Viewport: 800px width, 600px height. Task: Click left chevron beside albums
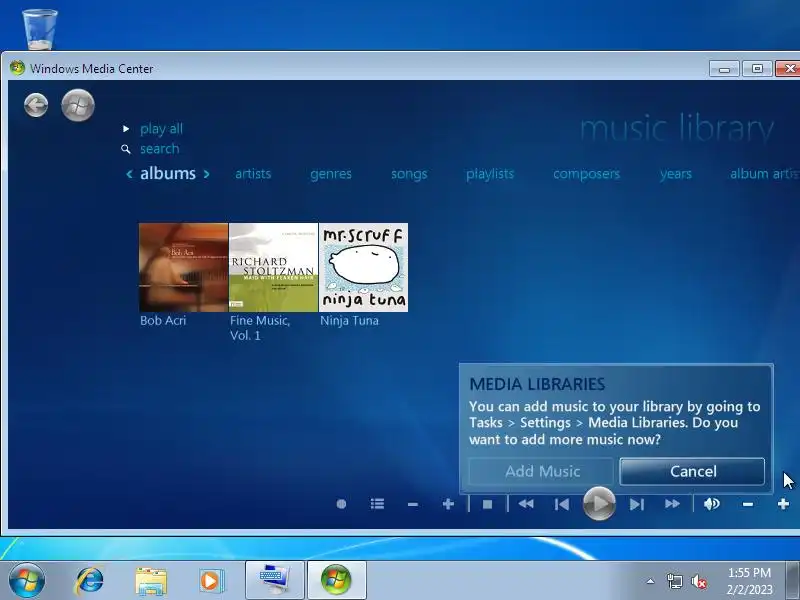pos(130,174)
